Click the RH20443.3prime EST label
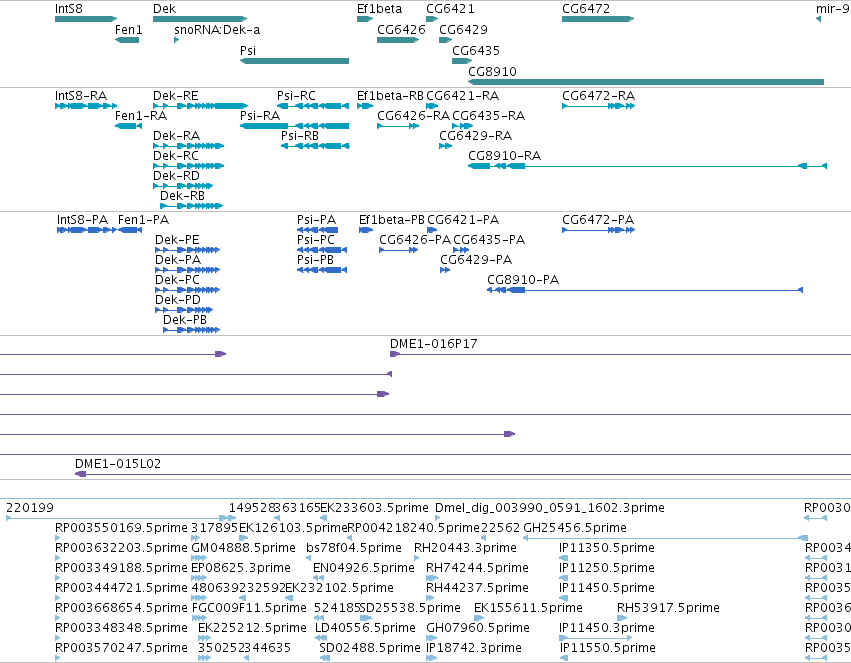This screenshot has height=663, width=851. (x=465, y=548)
